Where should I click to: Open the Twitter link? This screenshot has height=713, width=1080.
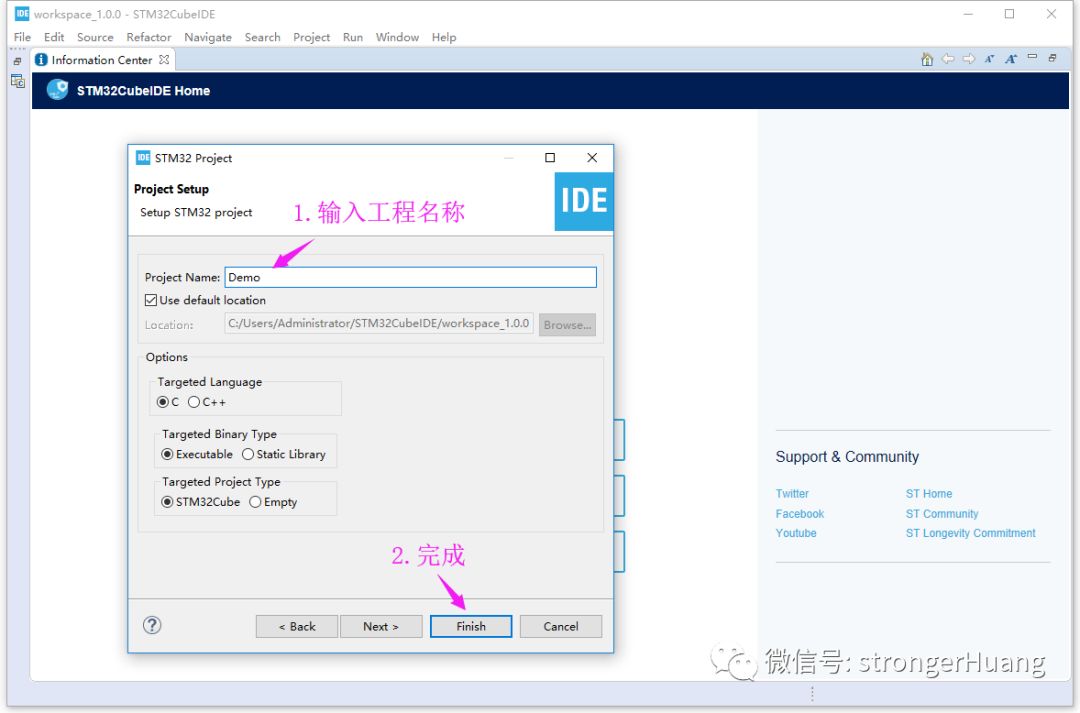(792, 493)
